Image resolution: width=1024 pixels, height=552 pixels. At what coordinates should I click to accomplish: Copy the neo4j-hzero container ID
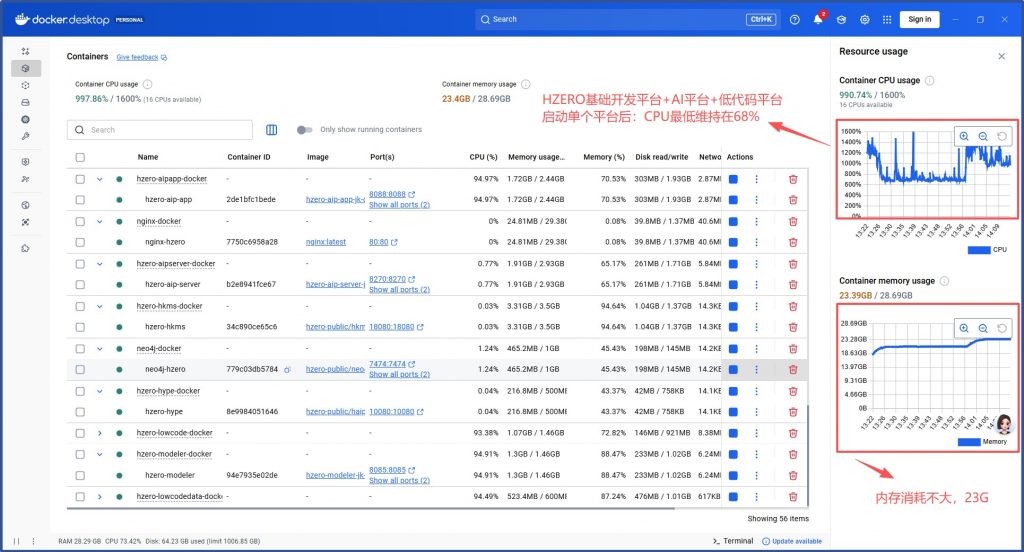287,369
